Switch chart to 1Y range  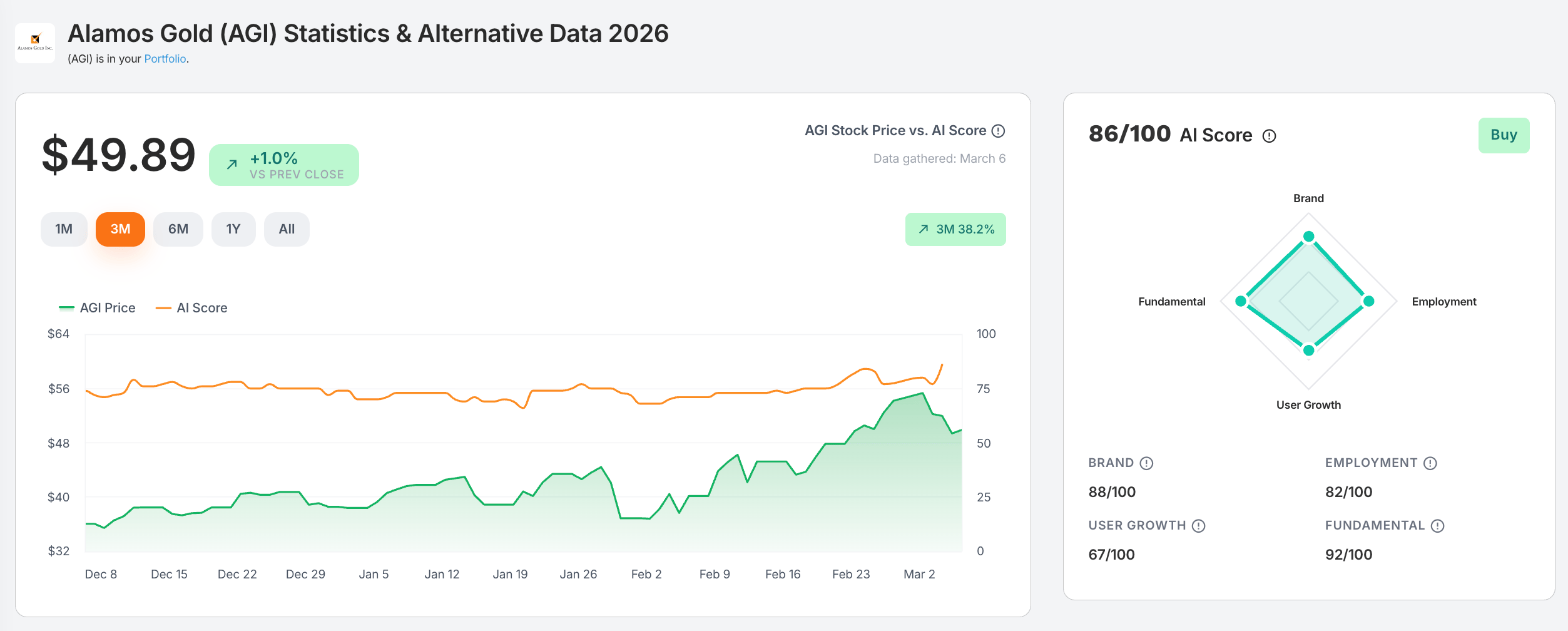pyautogui.click(x=233, y=229)
